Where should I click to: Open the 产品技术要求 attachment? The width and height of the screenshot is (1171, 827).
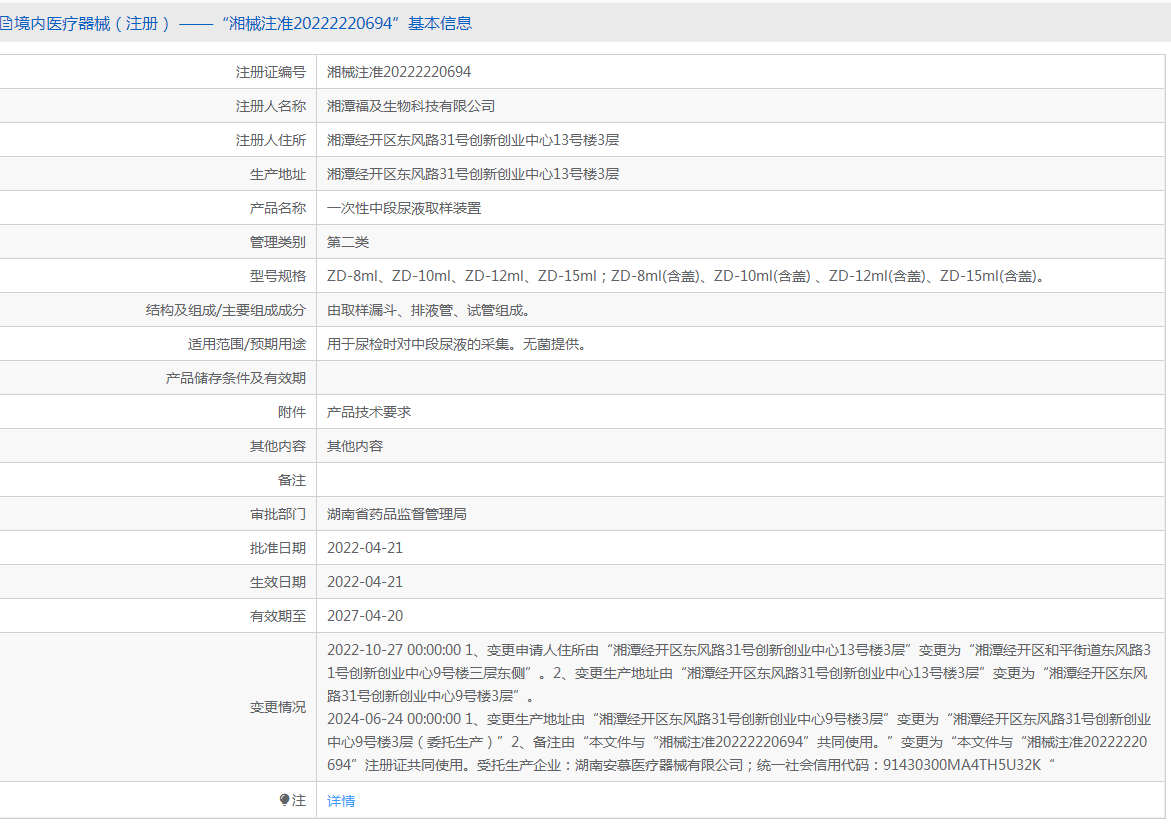coord(369,412)
